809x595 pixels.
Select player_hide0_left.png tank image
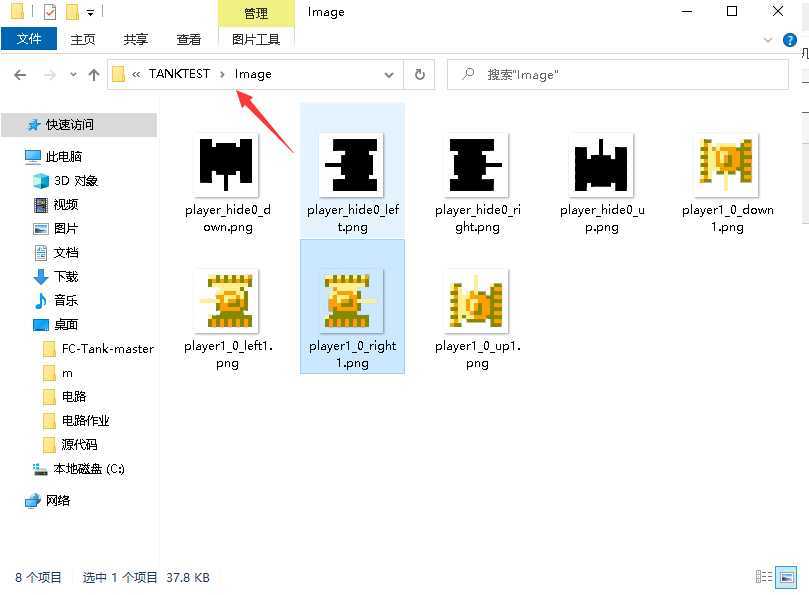(352, 165)
